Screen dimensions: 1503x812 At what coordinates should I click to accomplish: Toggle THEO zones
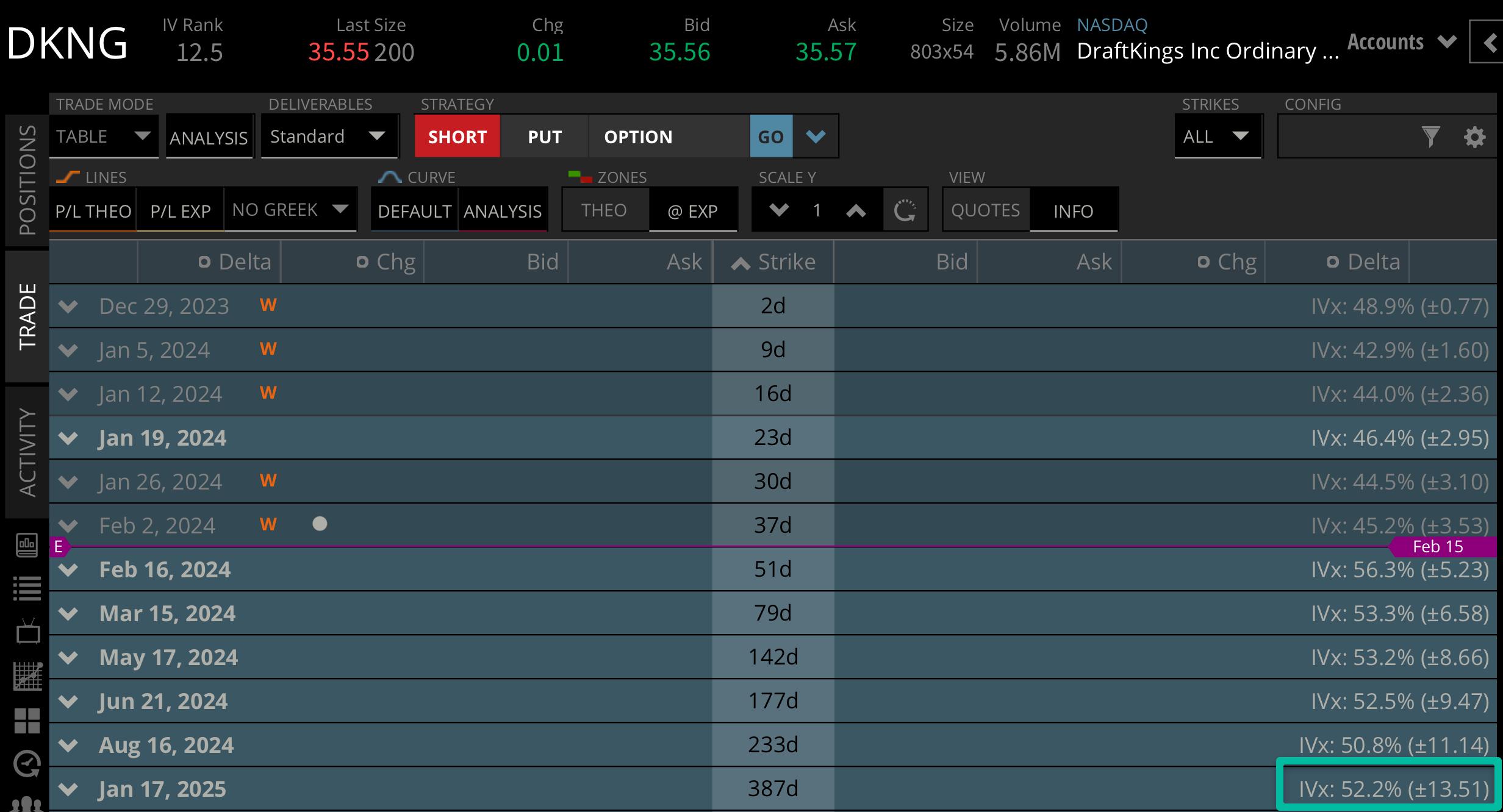click(x=604, y=210)
